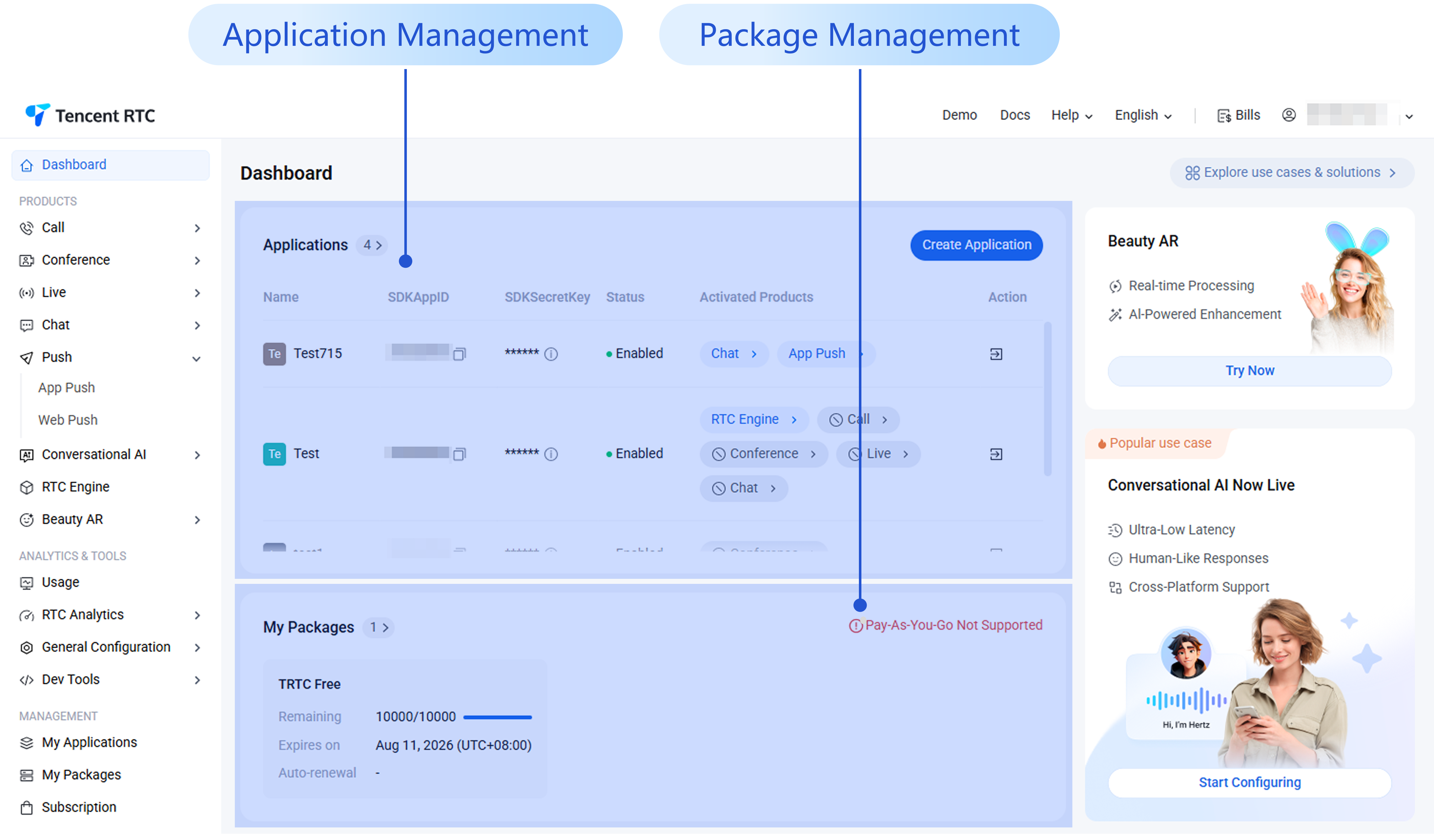The height and width of the screenshot is (840, 1434).
Task: Open Explore use cases & solutions
Action: tap(1292, 173)
